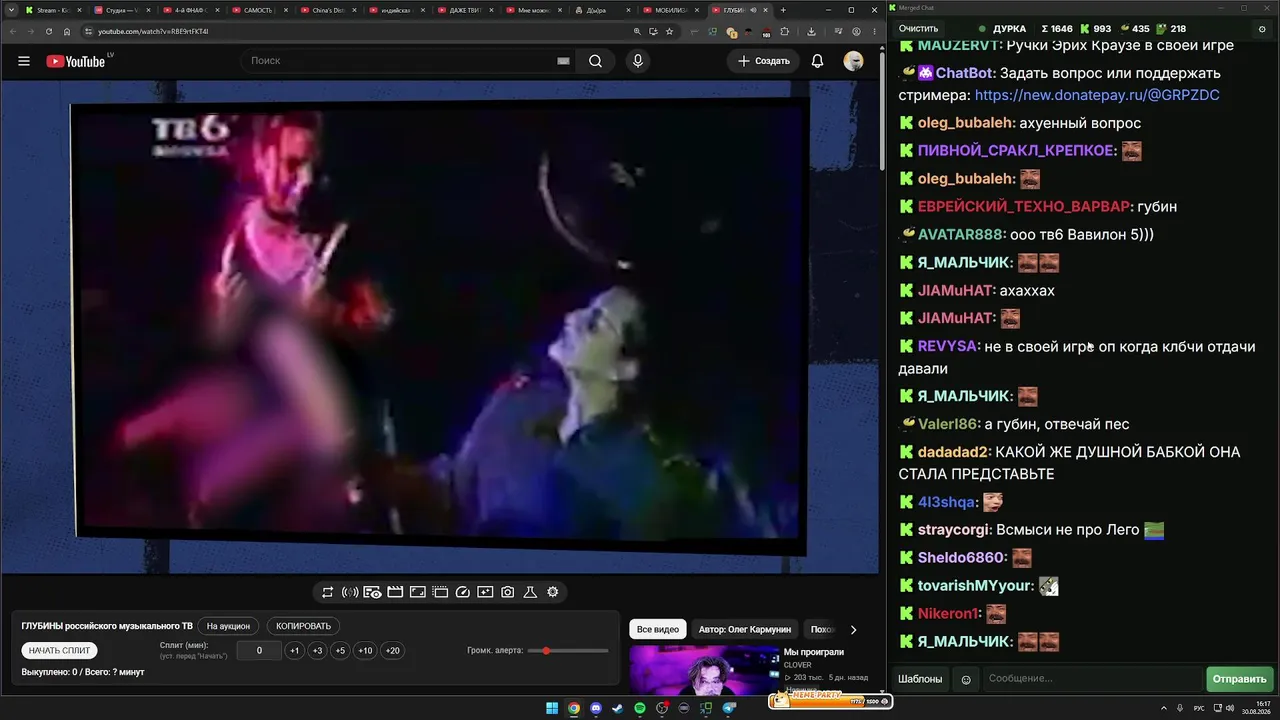The height and width of the screenshot is (720, 1280).
Task: Click the YouTube search magnifier button
Action: (595, 61)
